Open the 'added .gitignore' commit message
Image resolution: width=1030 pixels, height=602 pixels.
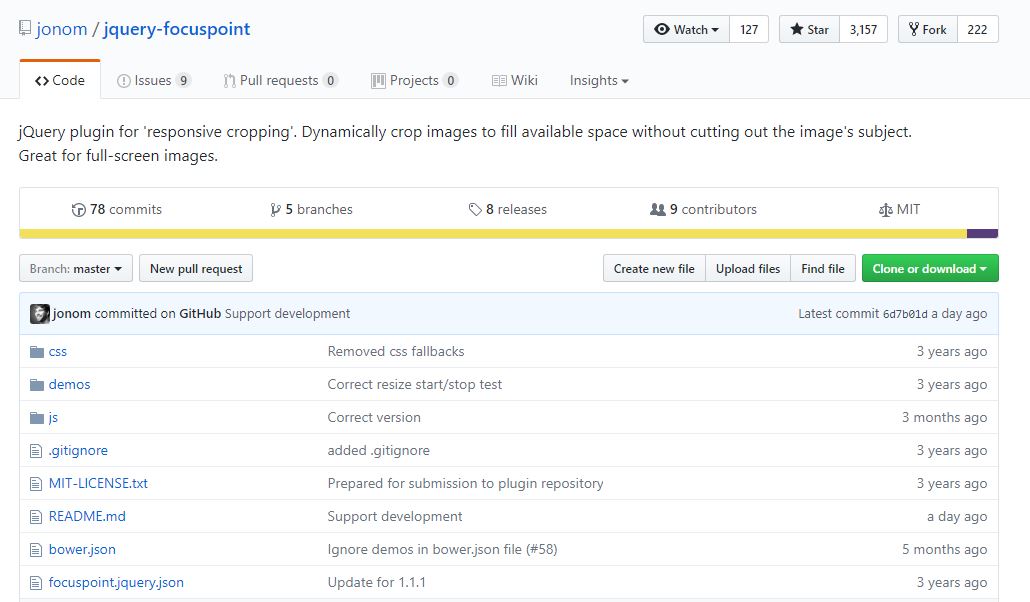pyautogui.click(x=378, y=451)
